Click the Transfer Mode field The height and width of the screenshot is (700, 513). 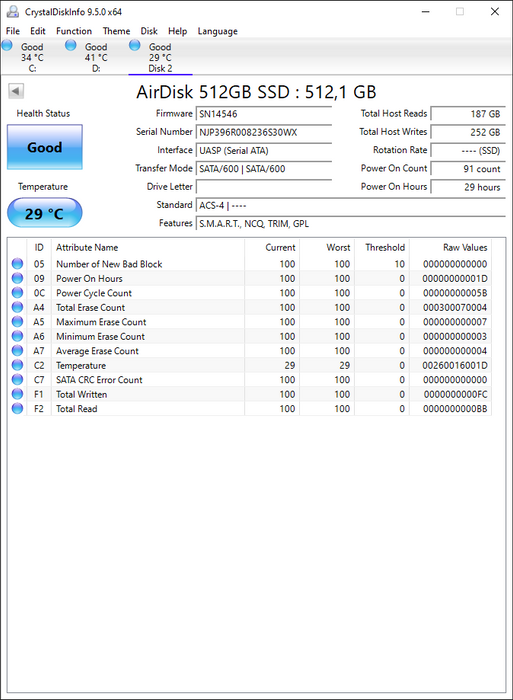(x=264, y=169)
